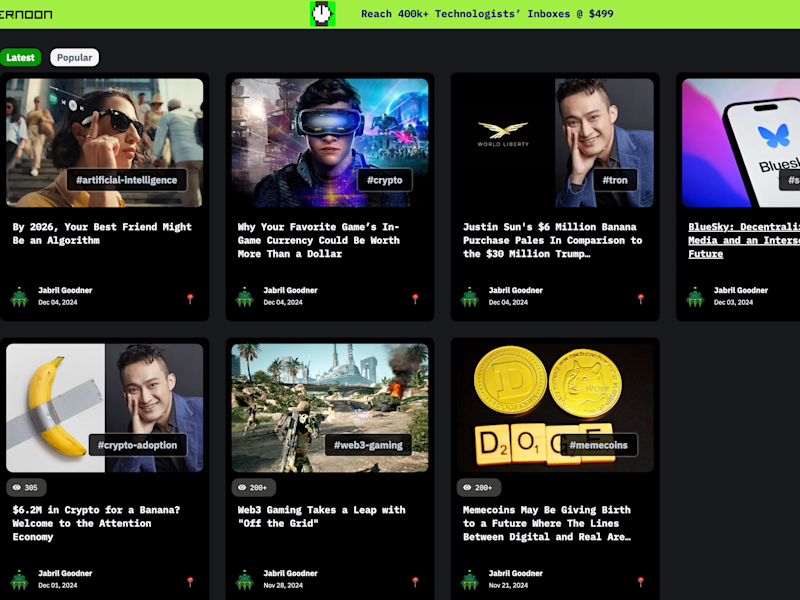Click the #crypto-adoption tag on banana image

click(x=137, y=445)
